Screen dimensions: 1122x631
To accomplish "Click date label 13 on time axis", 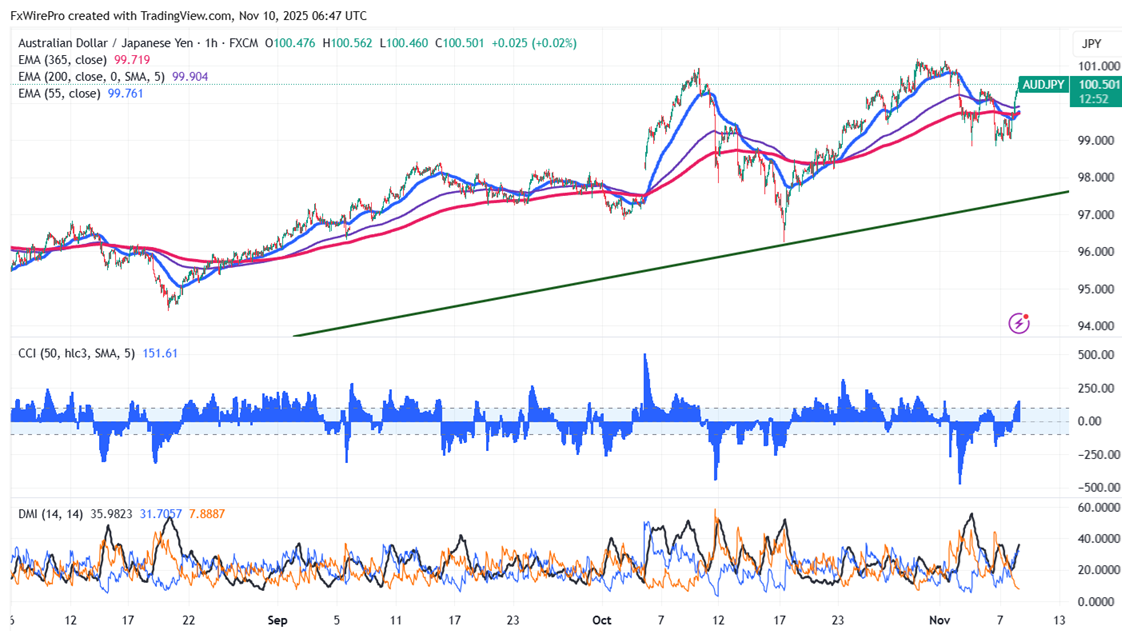I will point(1059,620).
